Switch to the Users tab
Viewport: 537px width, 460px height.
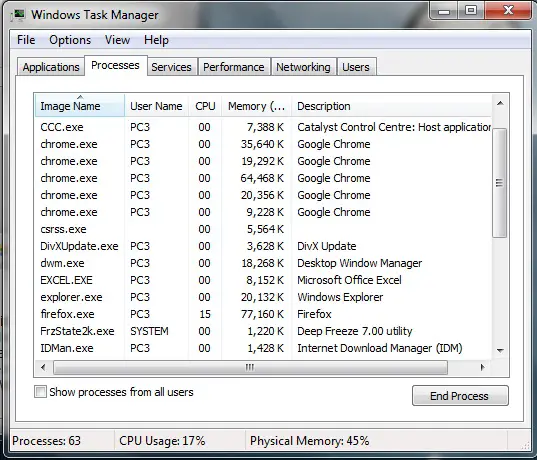[x=356, y=67]
